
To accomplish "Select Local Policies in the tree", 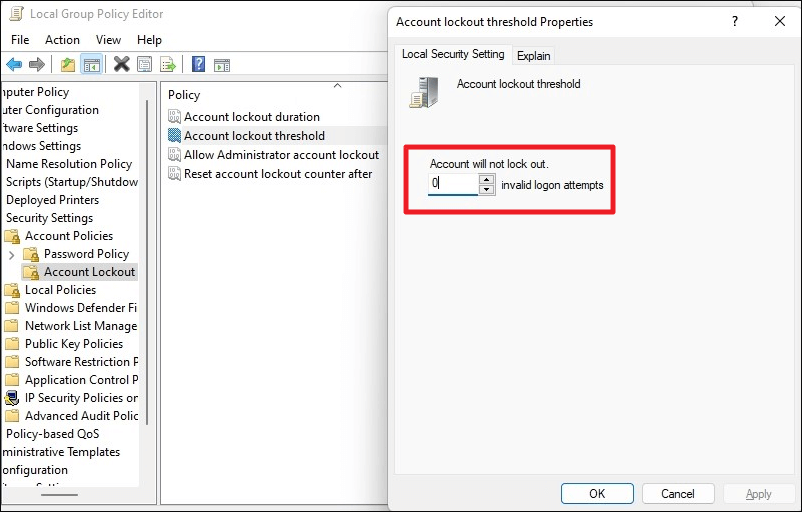I will [60, 290].
